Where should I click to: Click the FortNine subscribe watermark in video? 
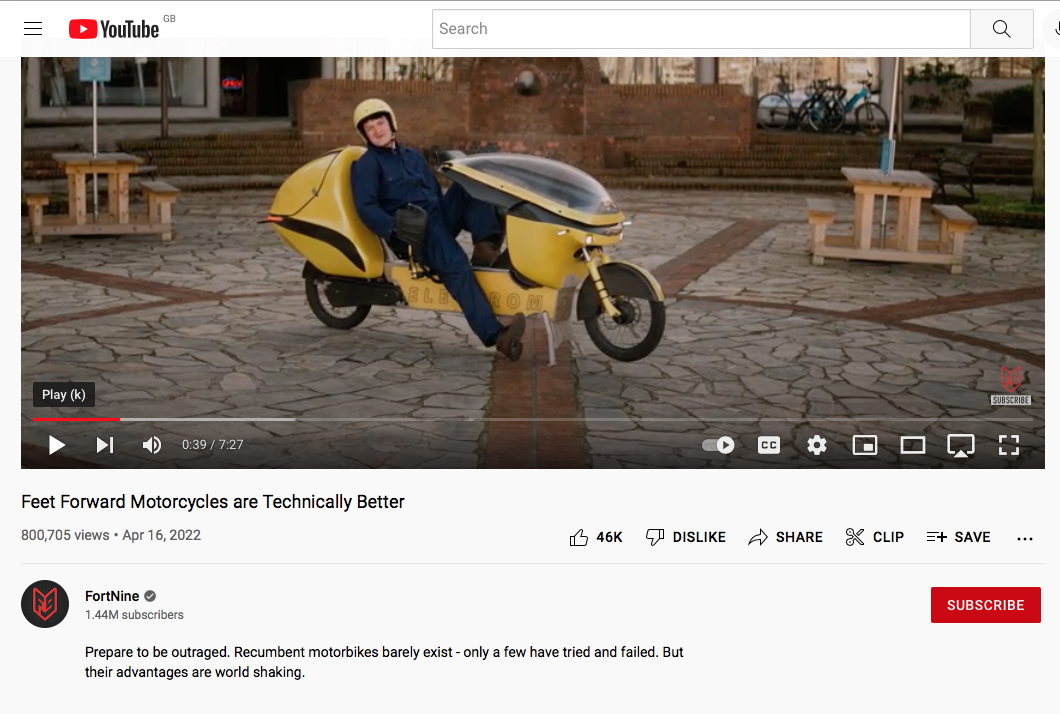pyautogui.click(x=1011, y=385)
